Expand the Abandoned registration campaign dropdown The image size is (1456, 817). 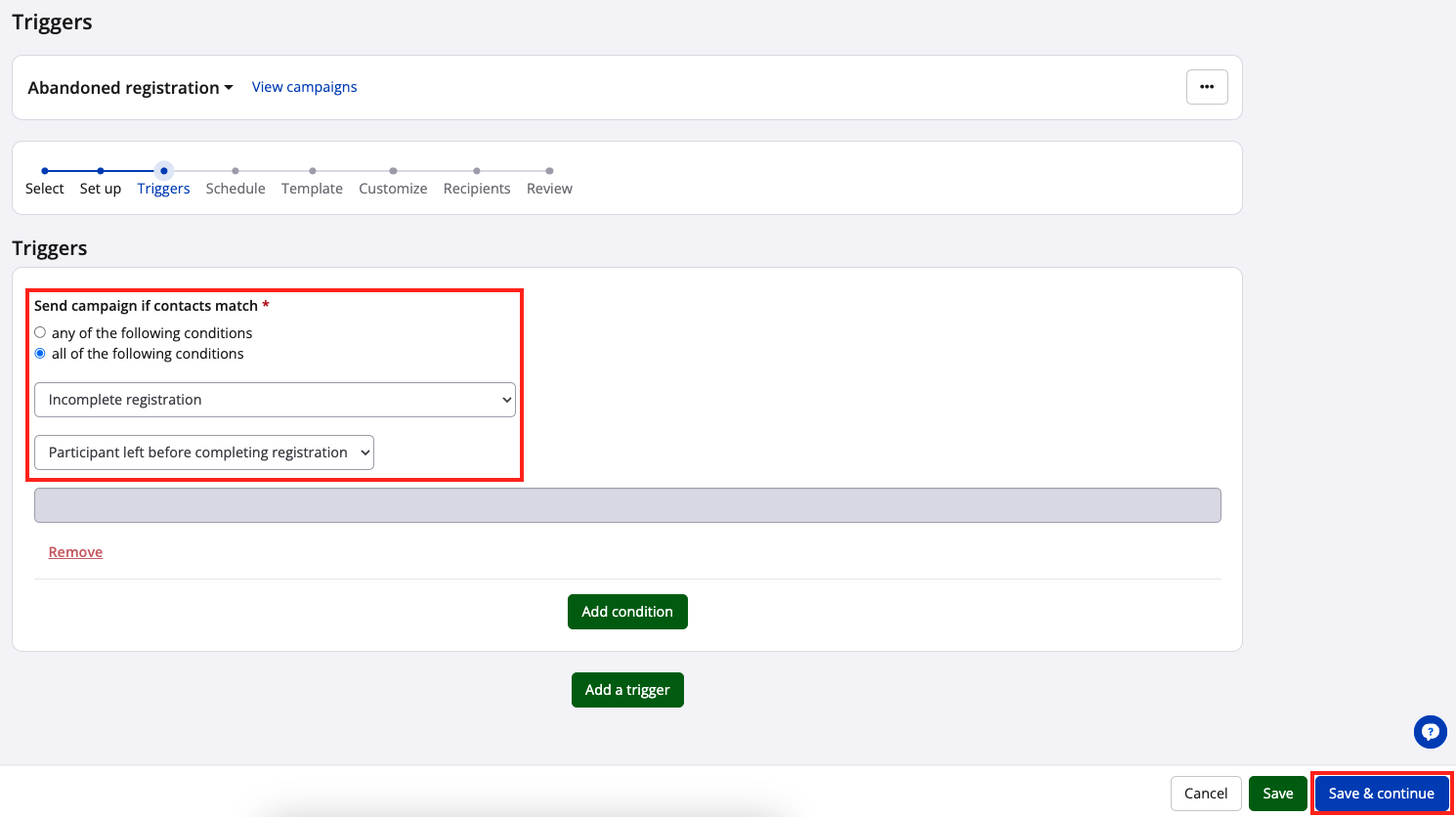(x=131, y=88)
